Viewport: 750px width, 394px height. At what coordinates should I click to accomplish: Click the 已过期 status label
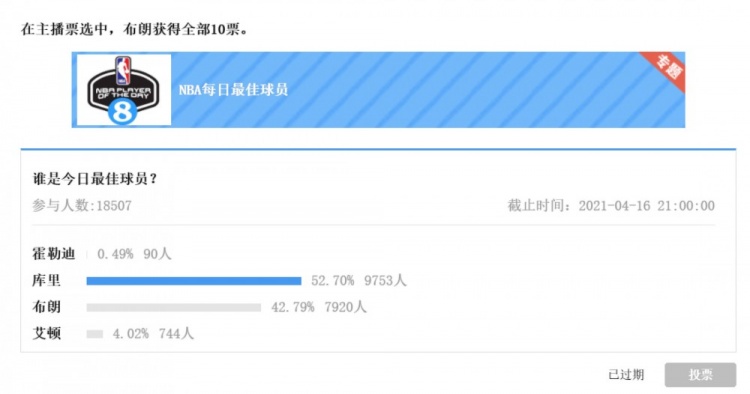pos(626,374)
